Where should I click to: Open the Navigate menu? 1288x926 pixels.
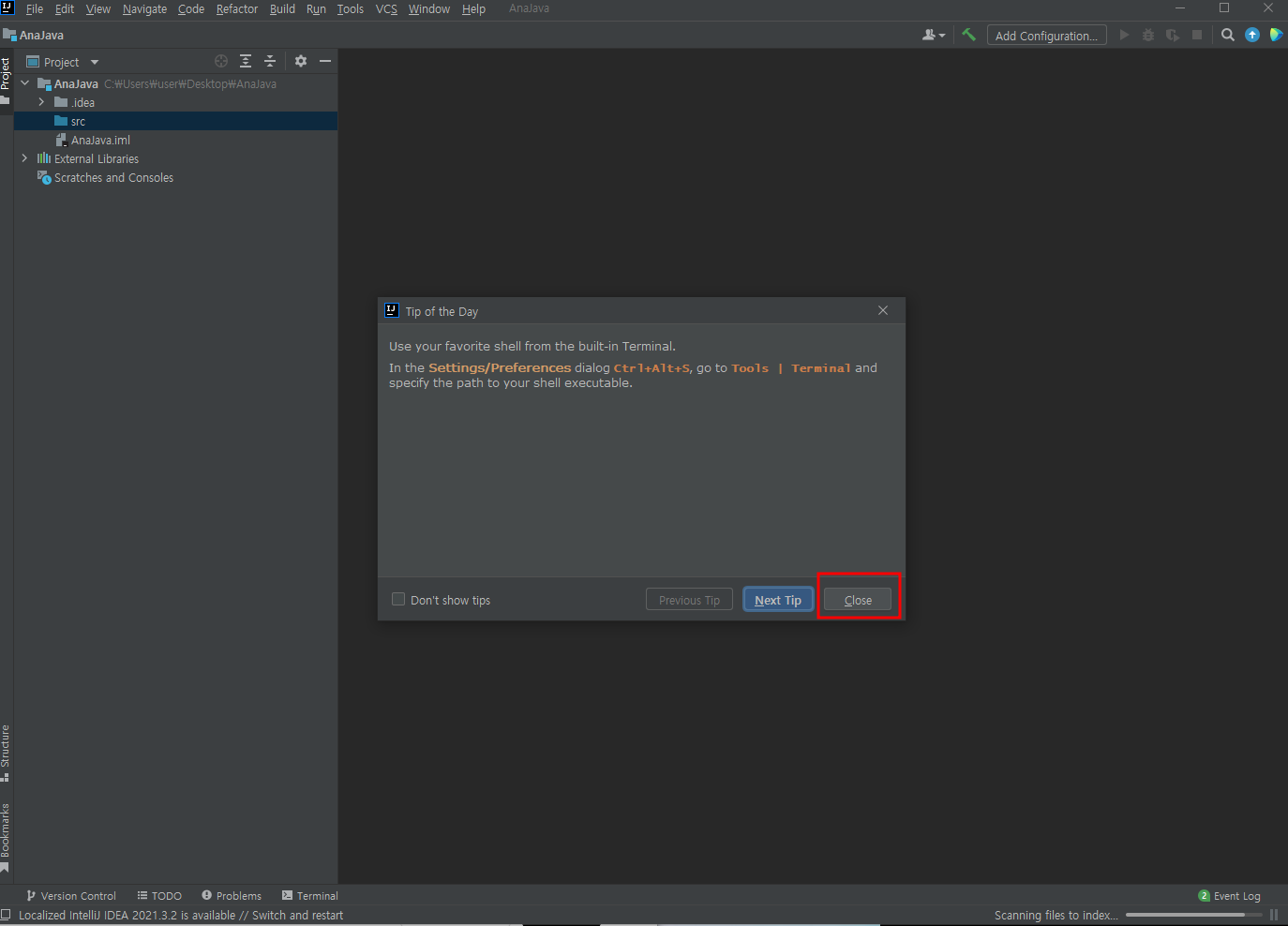(144, 9)
